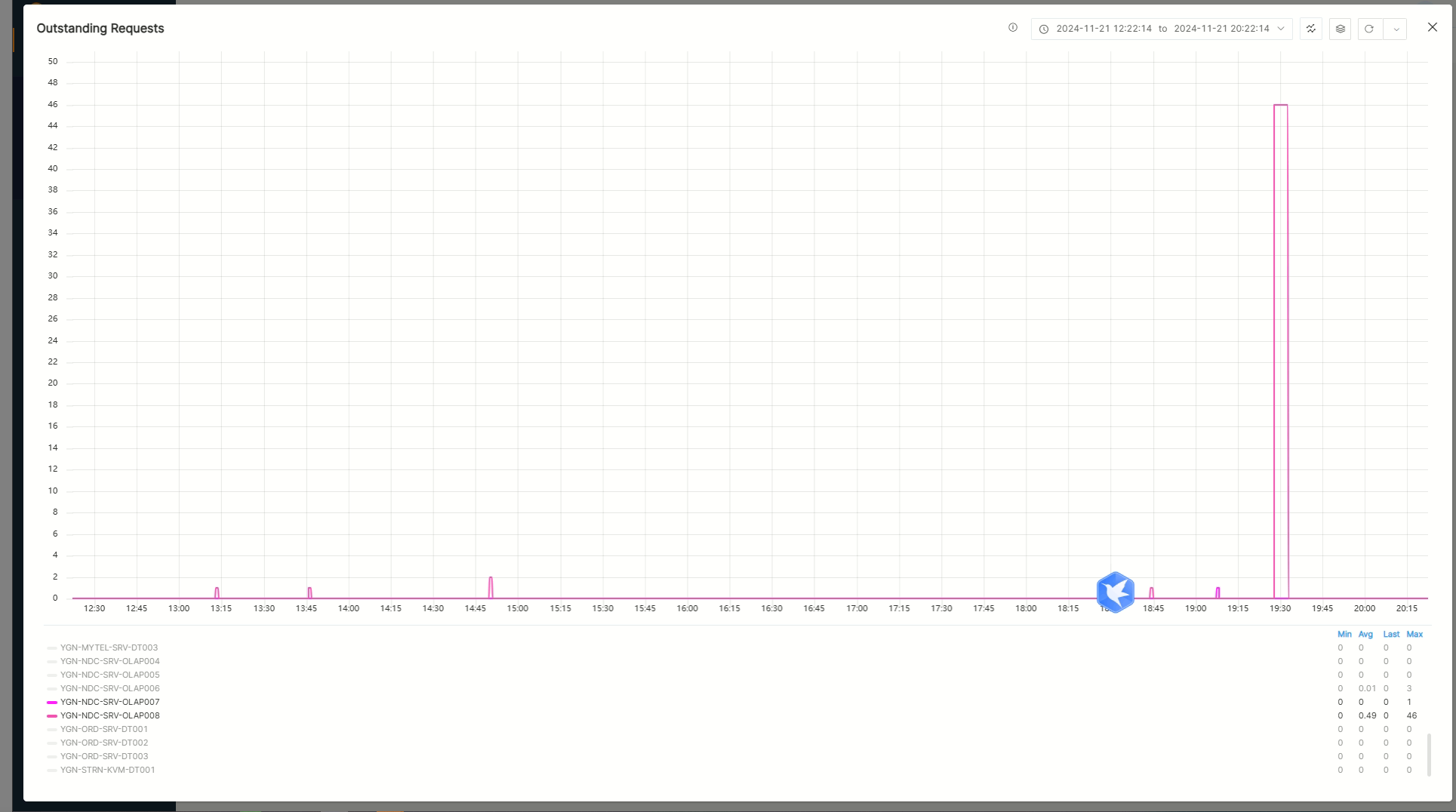Click the clock icon in the time range picker
Image resolution: width=1456 pixels, height=812 pixels.
(x=1044, y=29)
